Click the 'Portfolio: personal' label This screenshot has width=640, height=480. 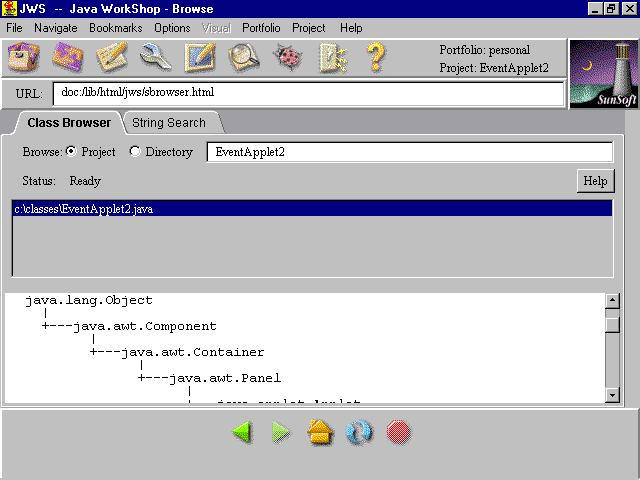484,50
